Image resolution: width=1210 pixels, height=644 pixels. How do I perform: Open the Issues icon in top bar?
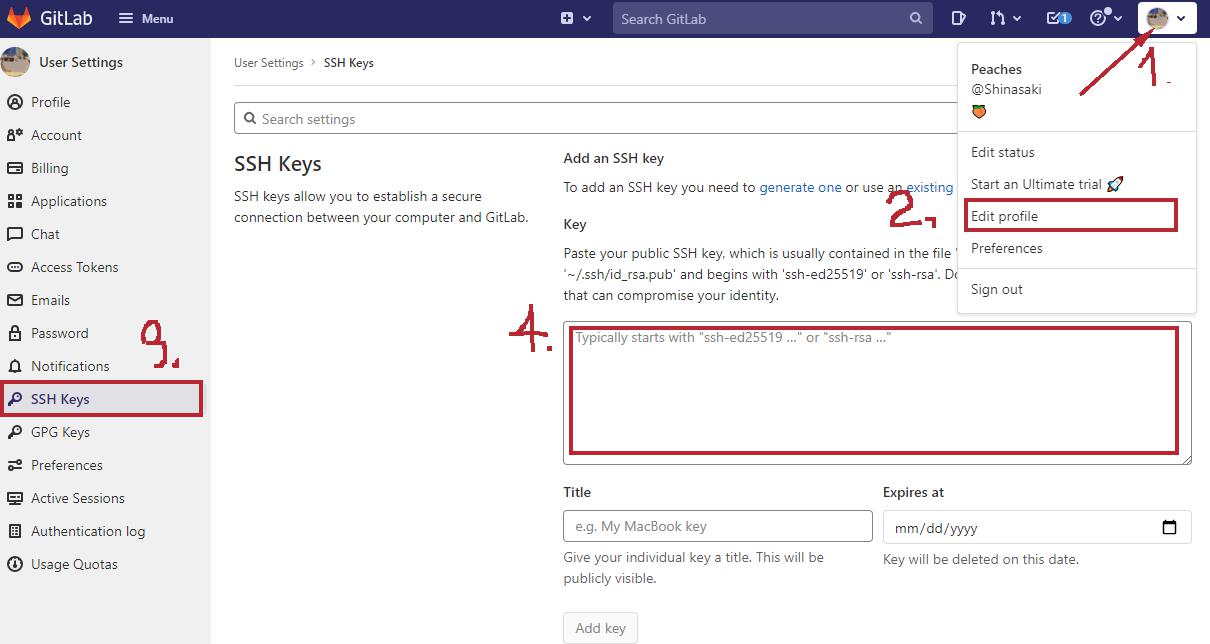pyautogui.click(x=958, y=18)
